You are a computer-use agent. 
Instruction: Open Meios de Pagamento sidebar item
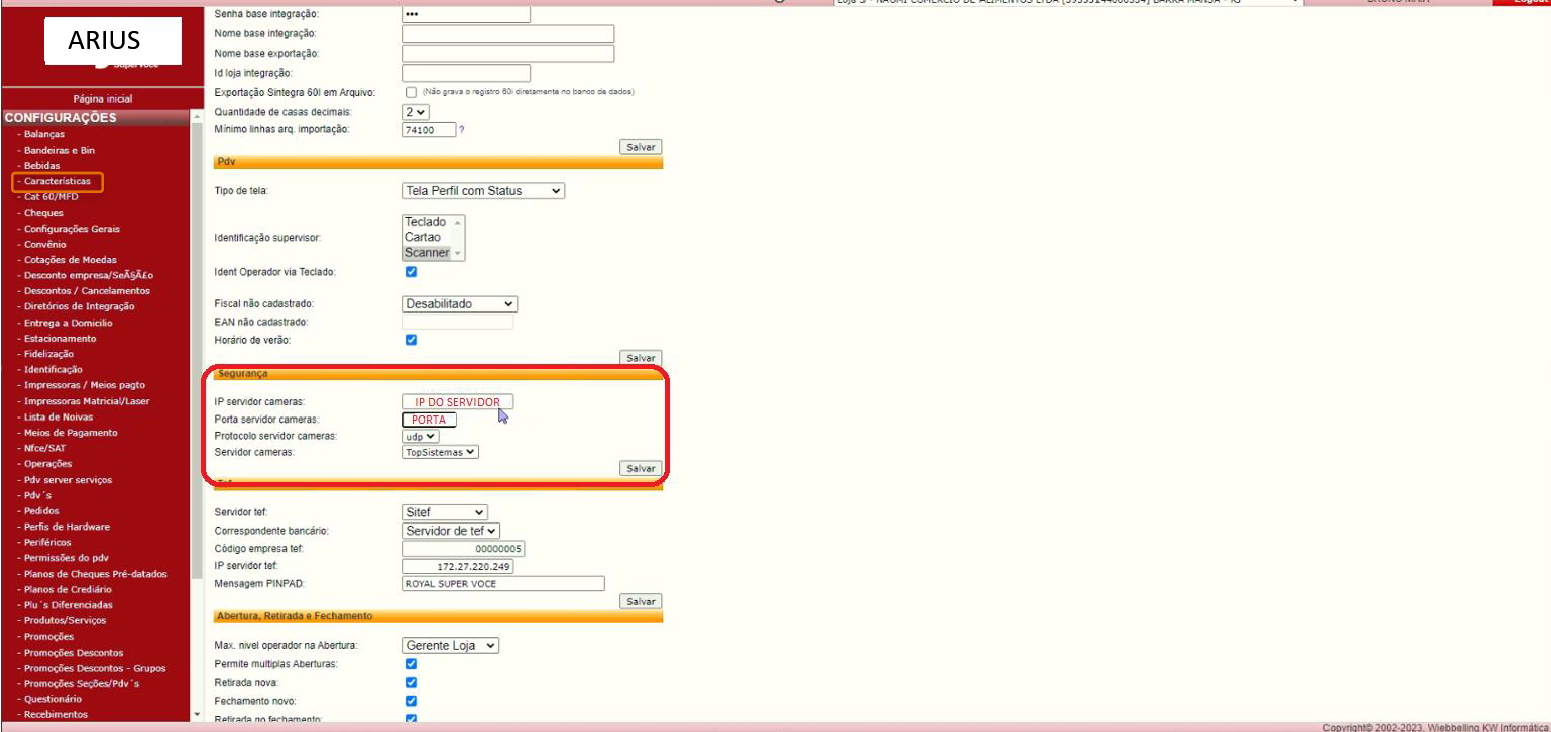[x=70, y=433]
